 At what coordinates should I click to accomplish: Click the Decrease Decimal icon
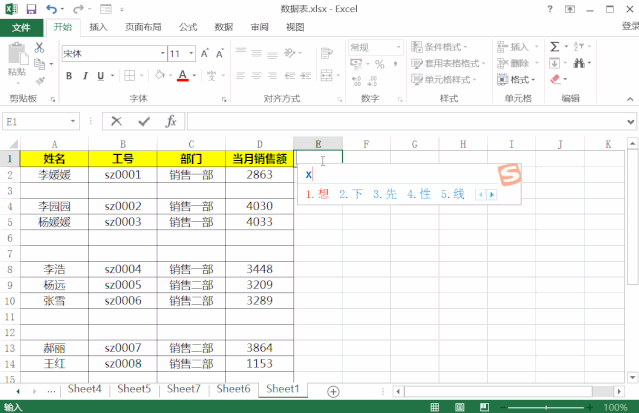[372, 81]
